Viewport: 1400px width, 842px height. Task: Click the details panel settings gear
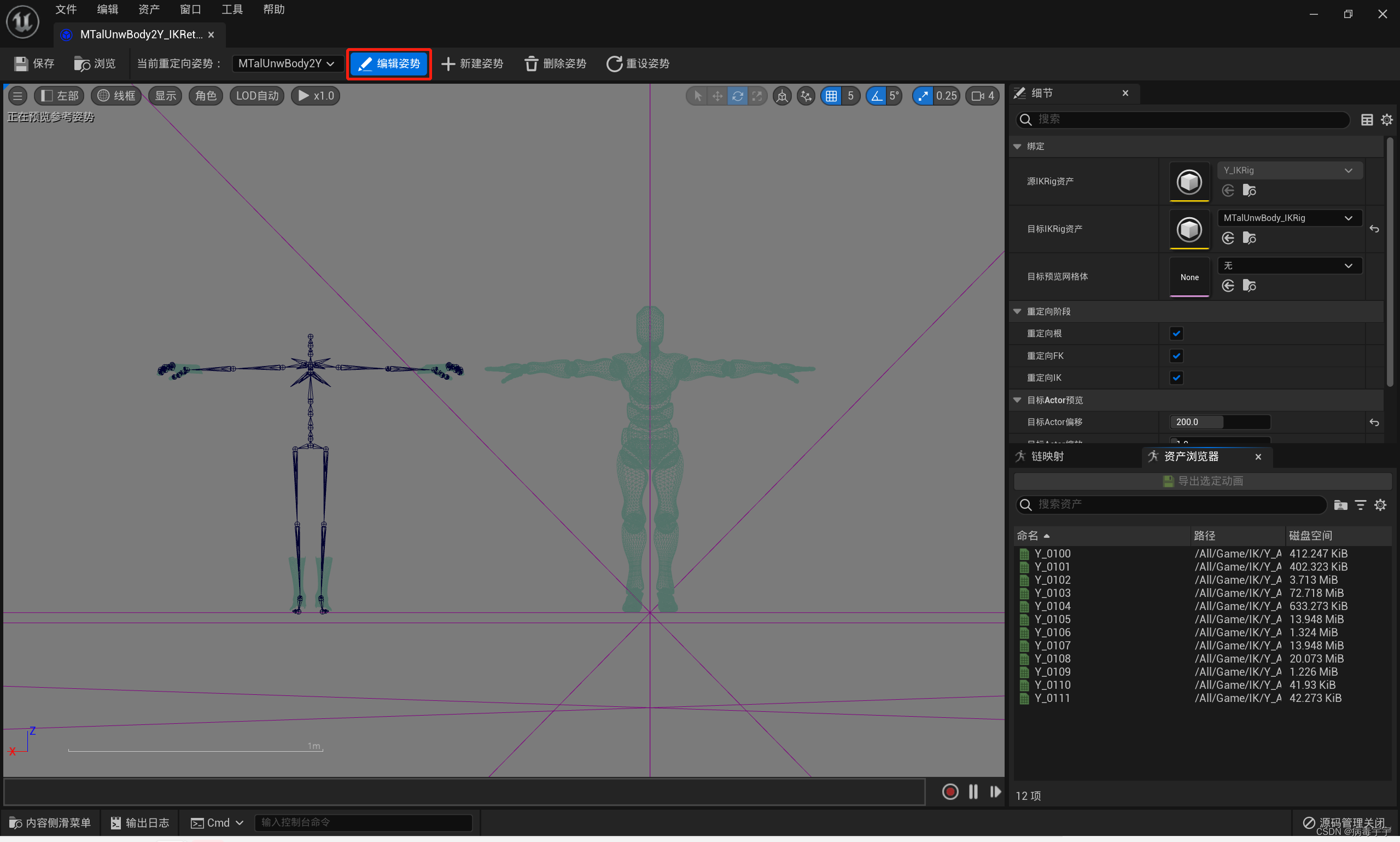coord(1386,120)
